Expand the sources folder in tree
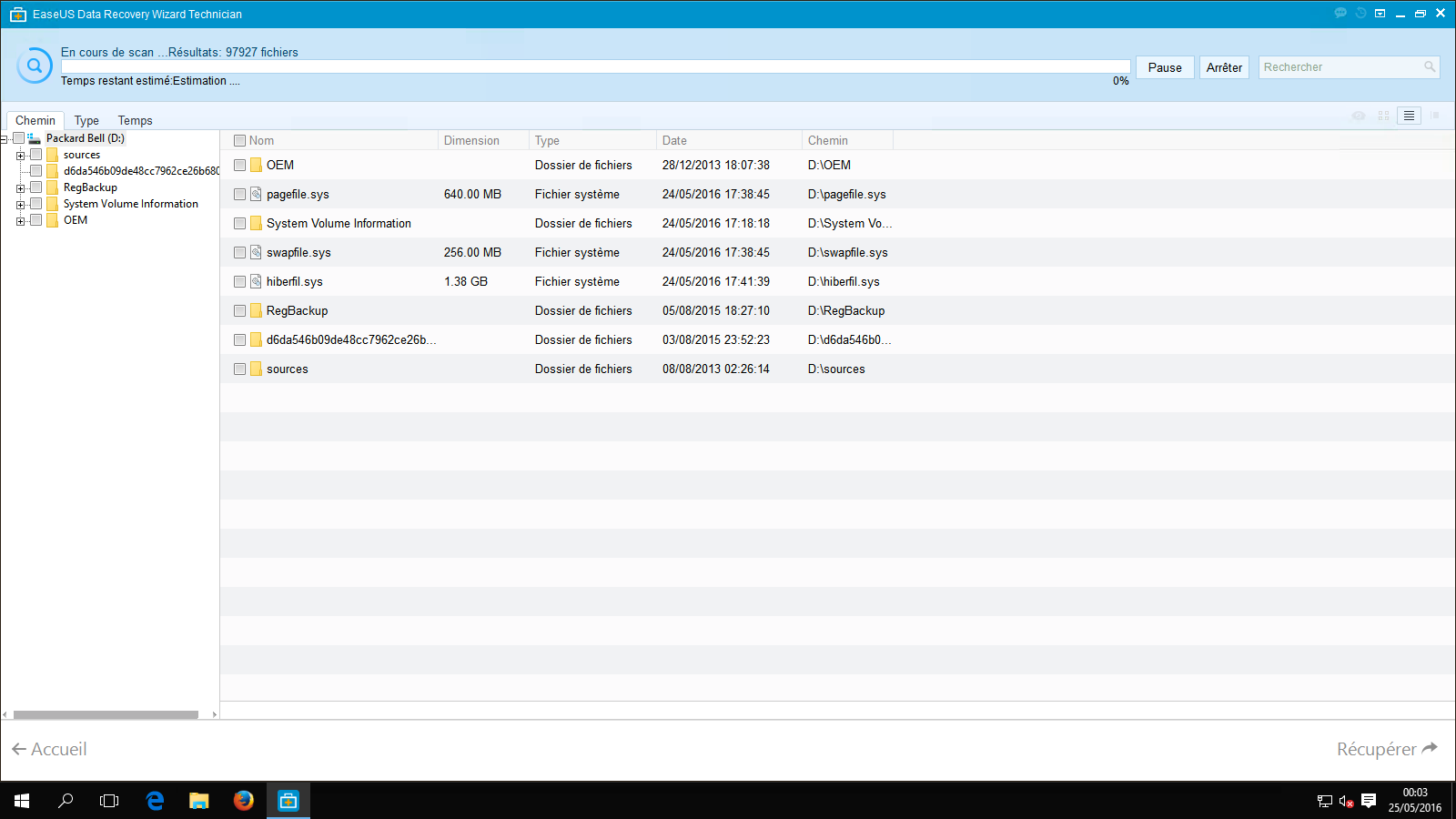 click(x=21, y=156)
